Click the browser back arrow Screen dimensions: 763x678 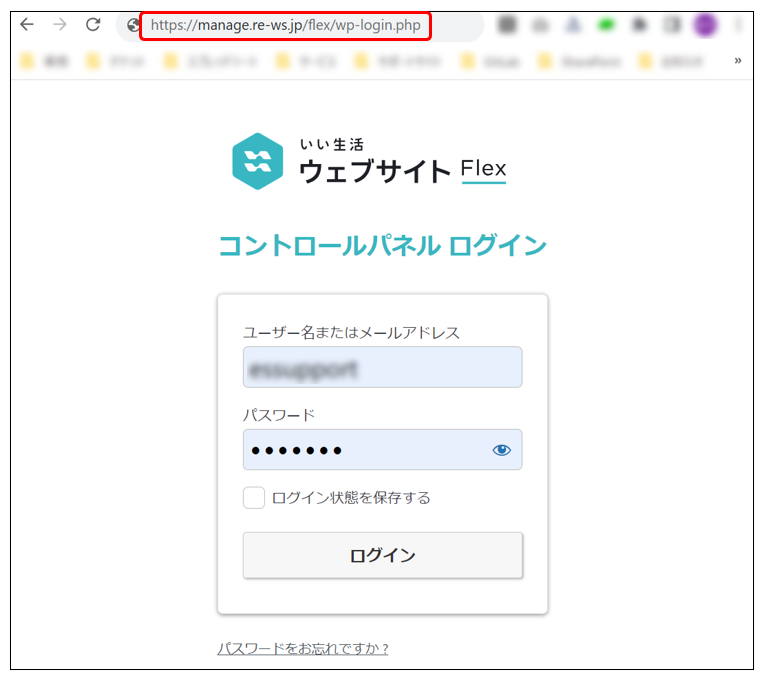pyautogui.click(x=27, y=24)
